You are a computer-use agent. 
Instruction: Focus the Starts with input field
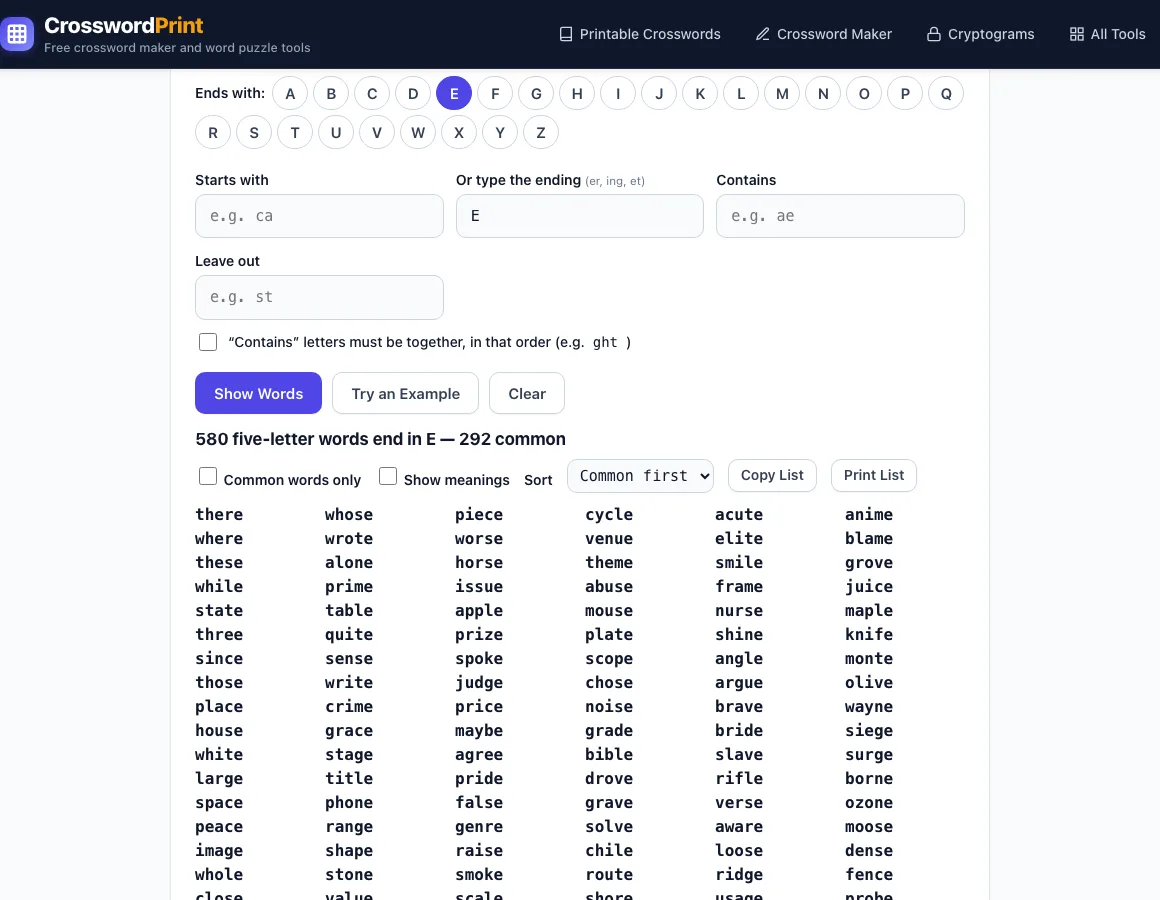click(320, 216)
